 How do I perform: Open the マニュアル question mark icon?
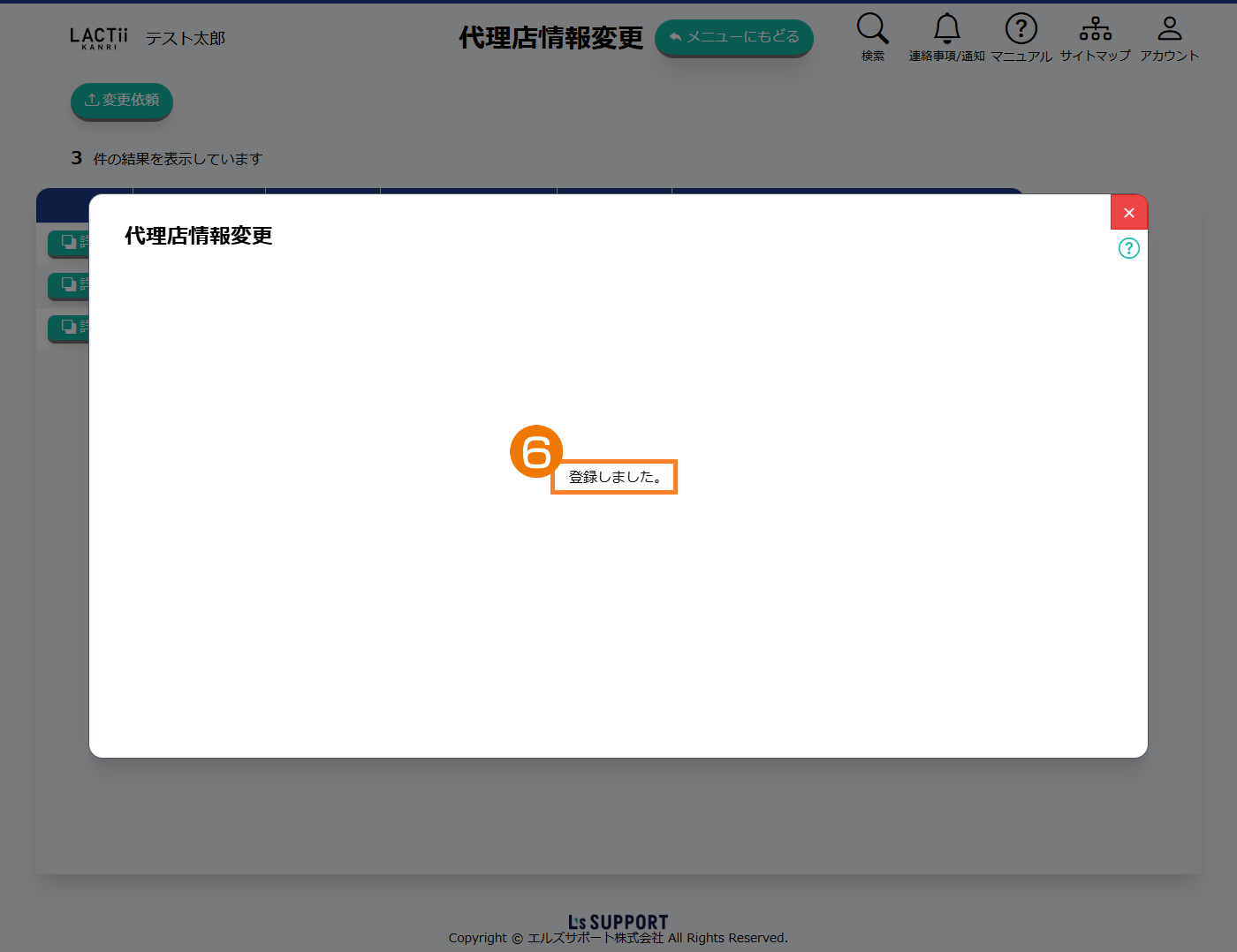(x=1021, y=30)
